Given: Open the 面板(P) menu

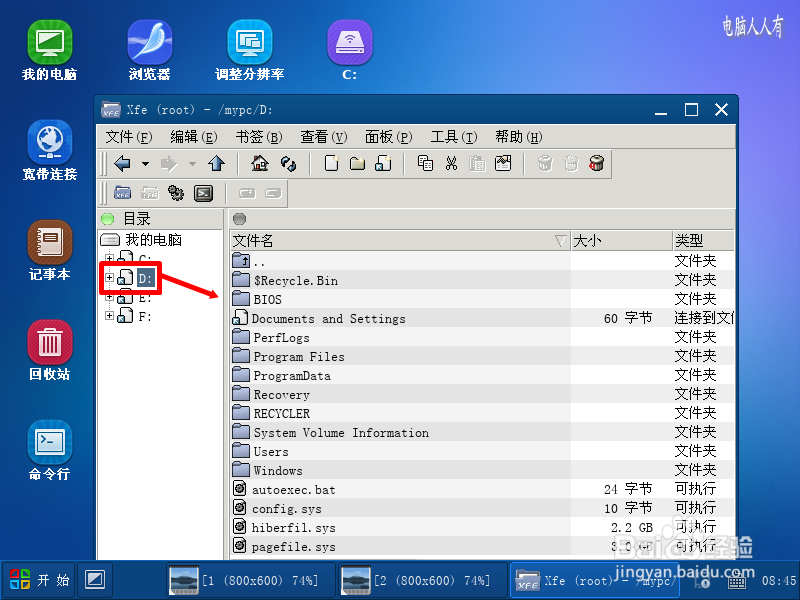Looking at the screenshot, I should pyautogui.click(x=388, y=137).
